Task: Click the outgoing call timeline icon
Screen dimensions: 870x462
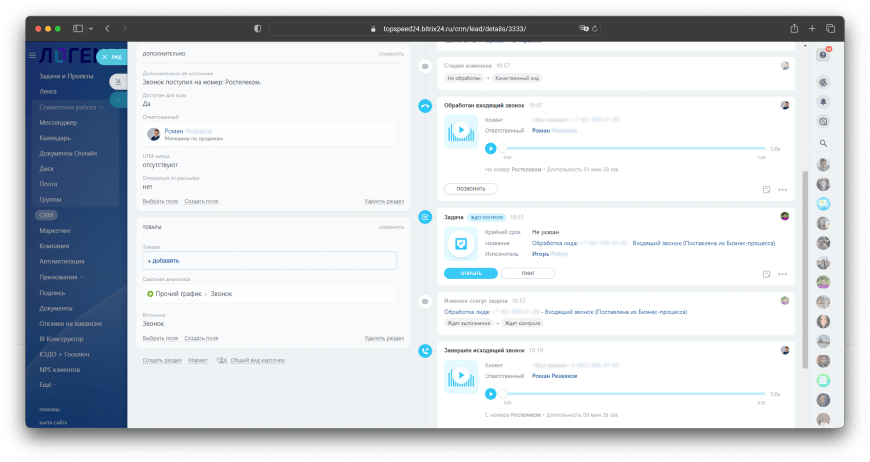Action: [425, 351]
